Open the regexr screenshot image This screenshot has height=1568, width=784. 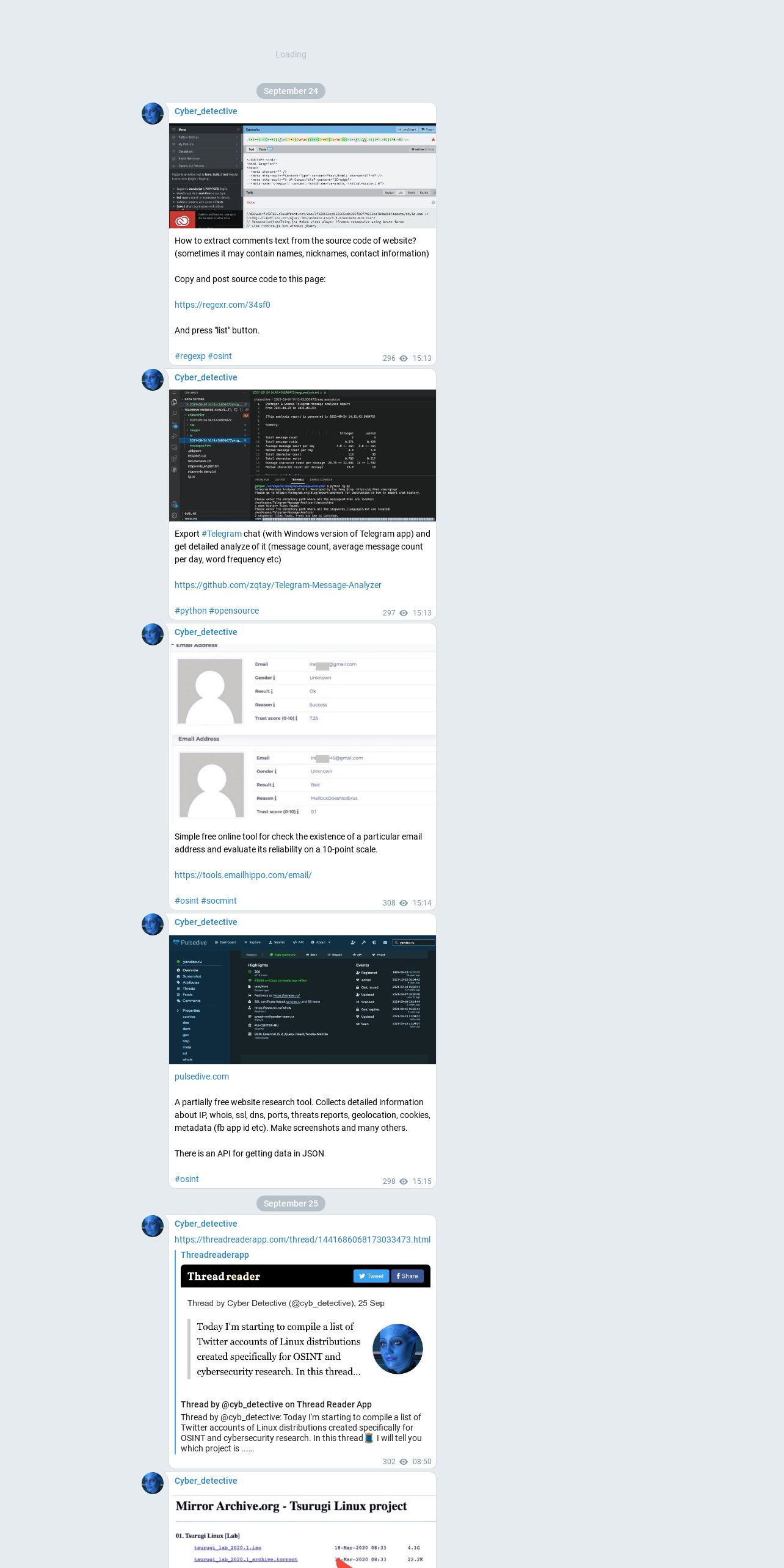coord(302,176)
